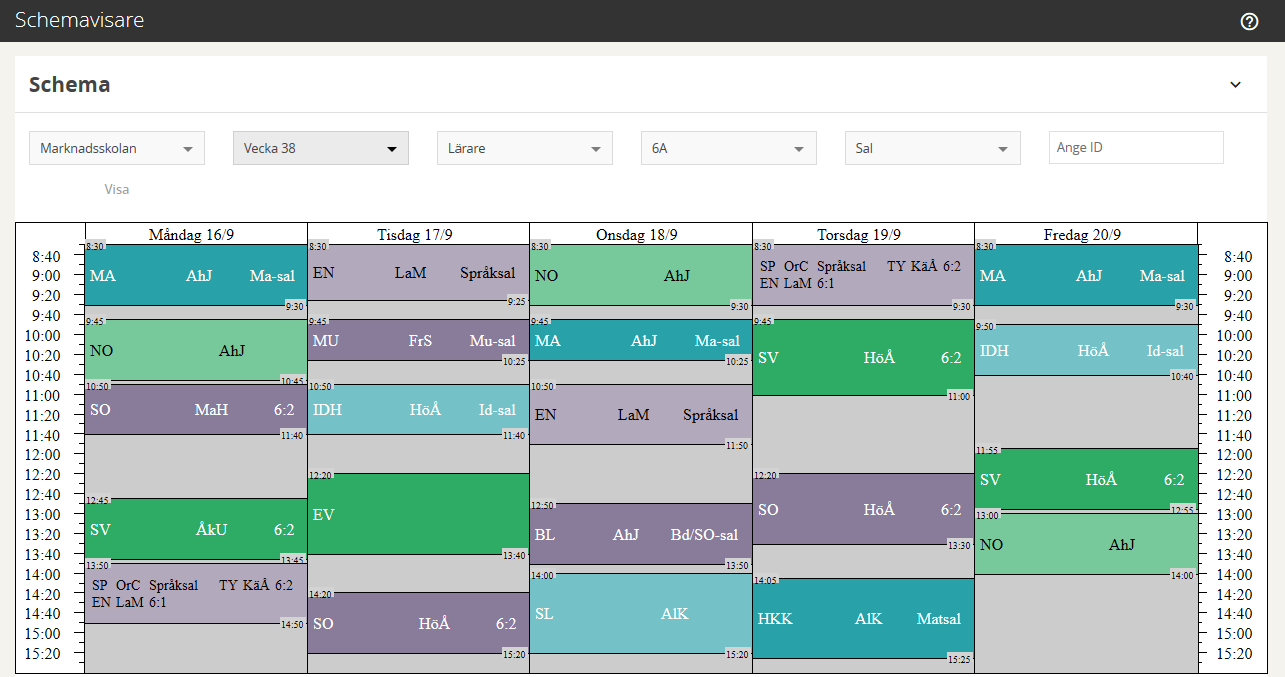Click the help question mark icon
This screenshot has width=1285, height=677.
pyautogui.click(x=1249, y=21)
